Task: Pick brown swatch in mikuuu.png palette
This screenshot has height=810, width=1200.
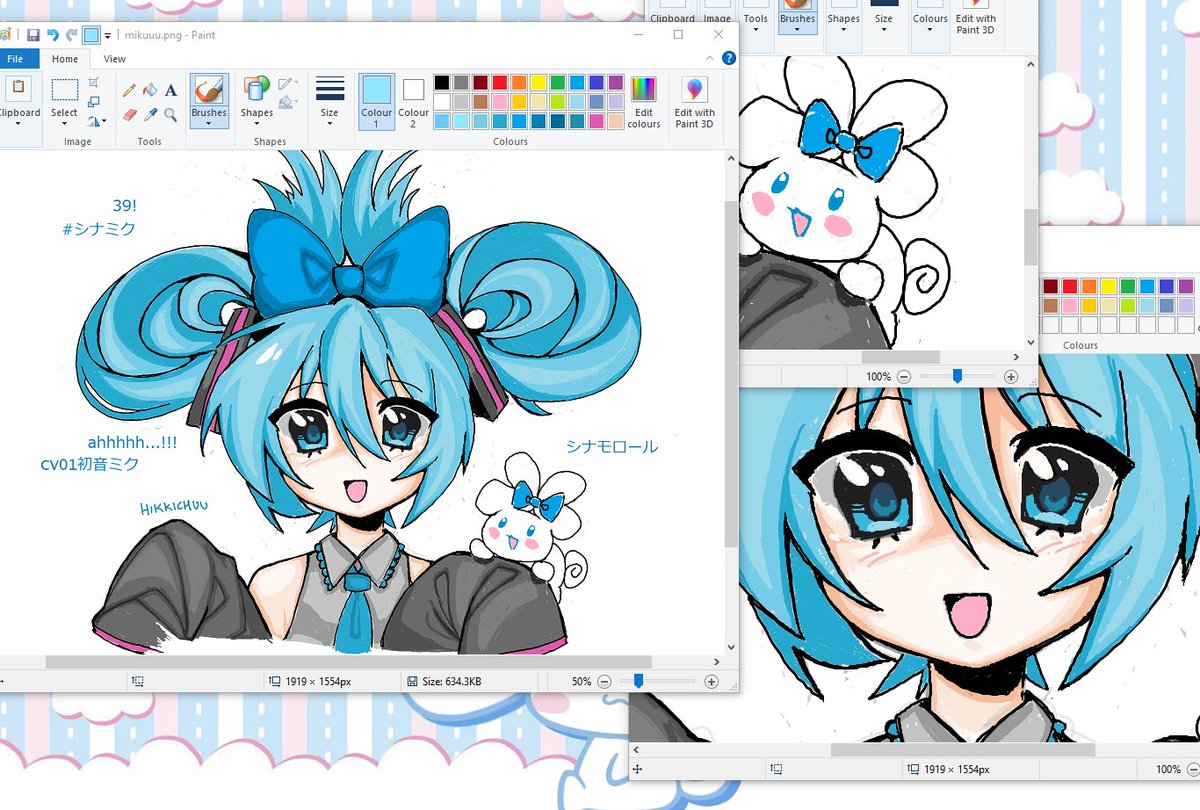Action: pos(480,102)
